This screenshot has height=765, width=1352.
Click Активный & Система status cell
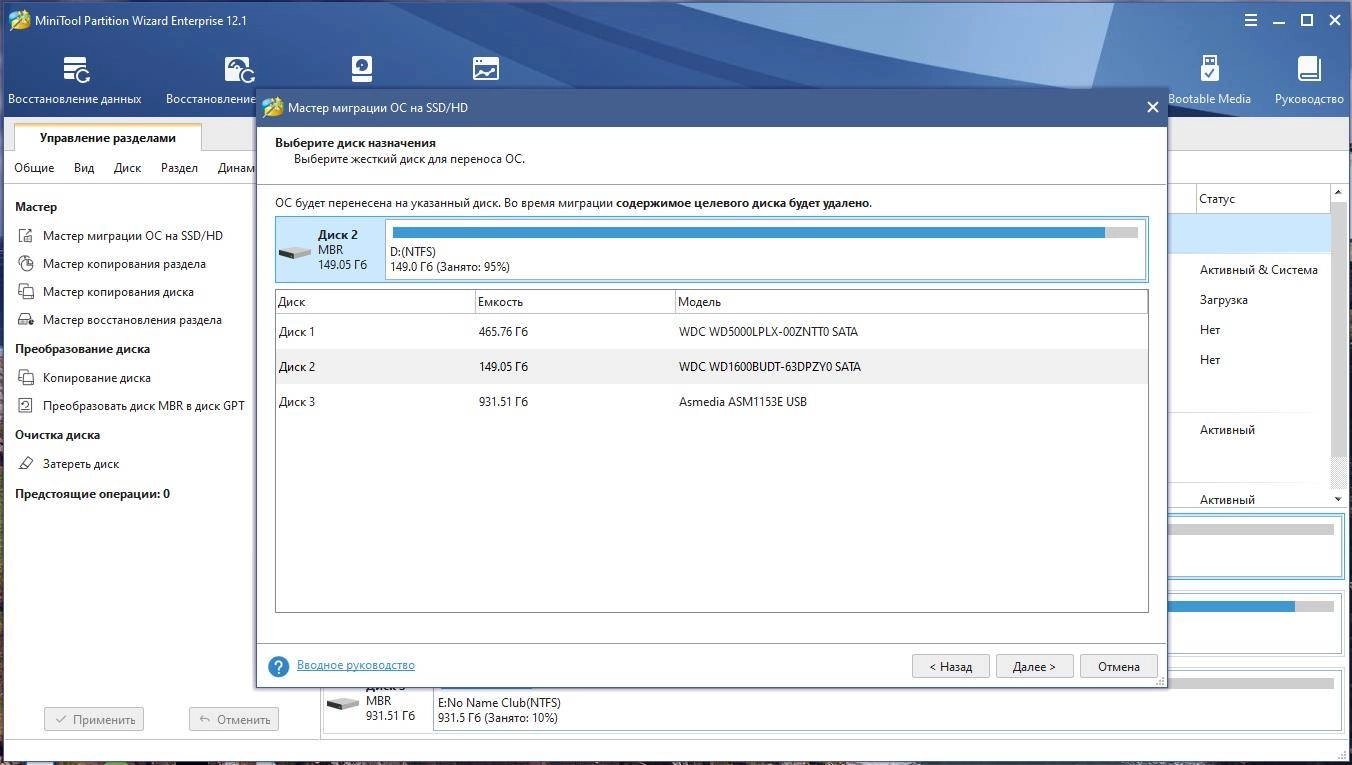(1258, 269)
